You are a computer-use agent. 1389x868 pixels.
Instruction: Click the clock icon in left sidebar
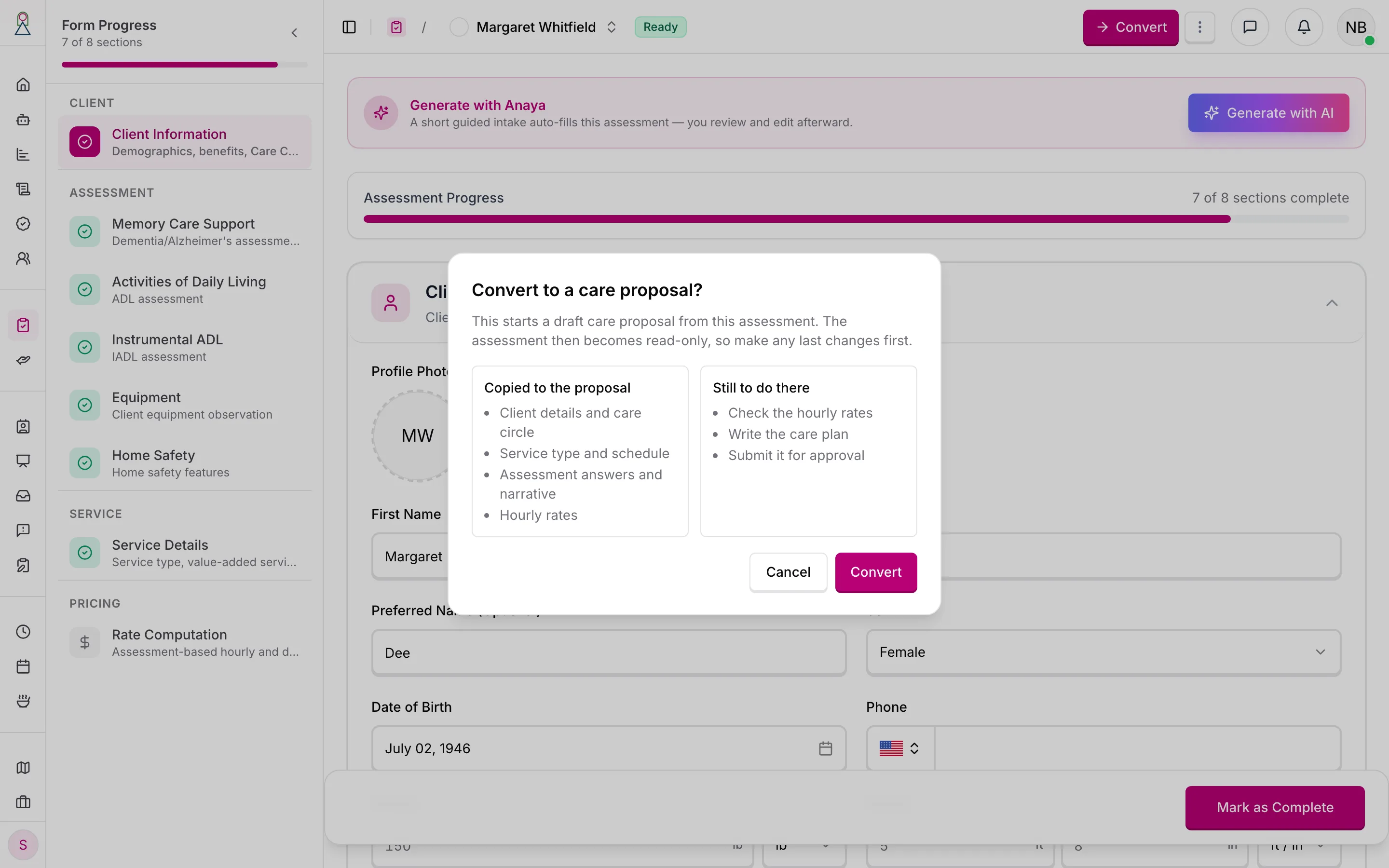(x=23, y=632)
